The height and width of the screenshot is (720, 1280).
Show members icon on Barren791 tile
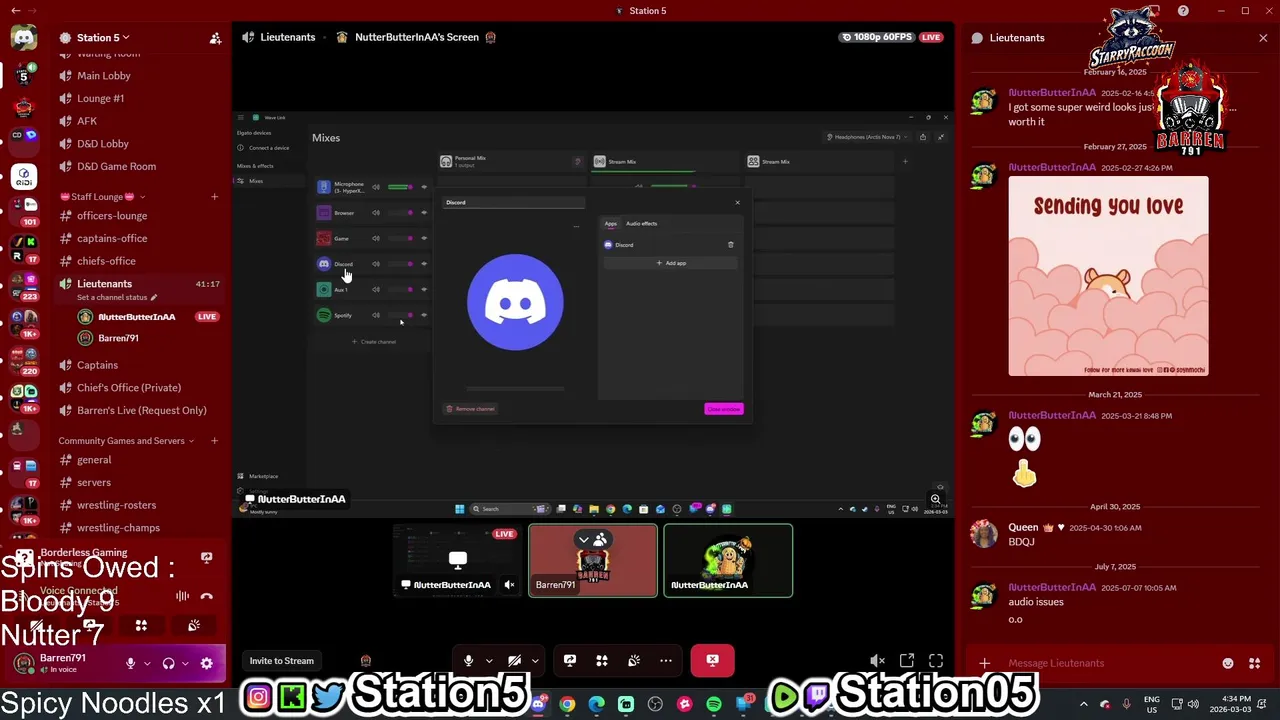coord(600,540)
